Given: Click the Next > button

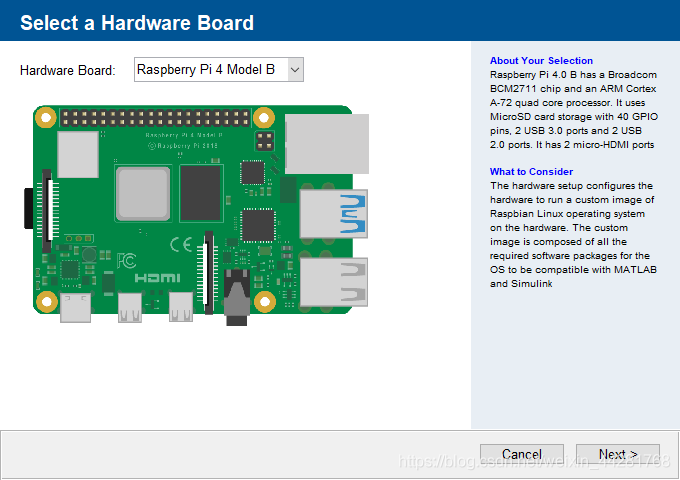Looking at the screenshot, I should (618, 454).
